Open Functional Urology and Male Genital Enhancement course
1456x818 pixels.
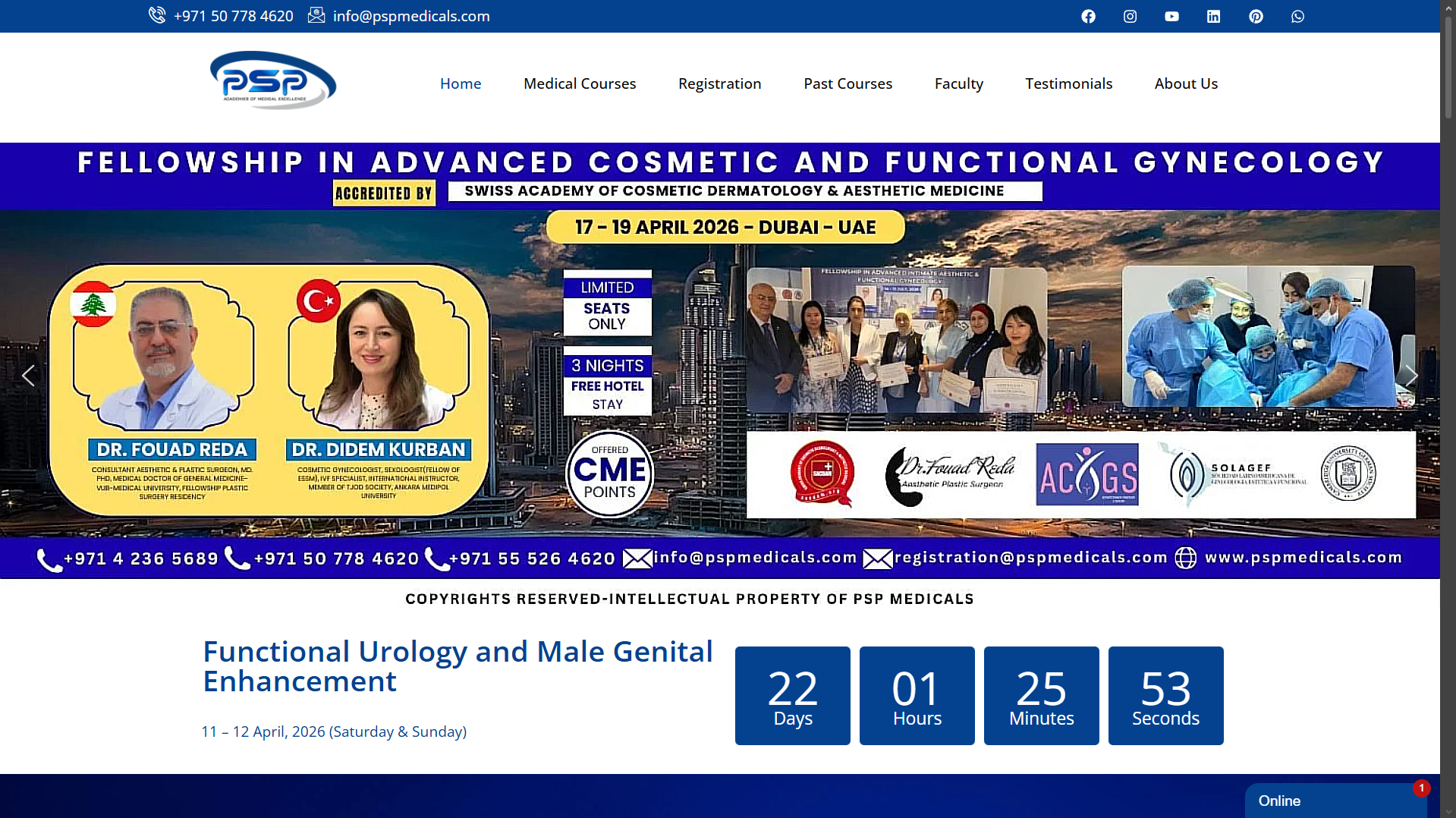458,666
